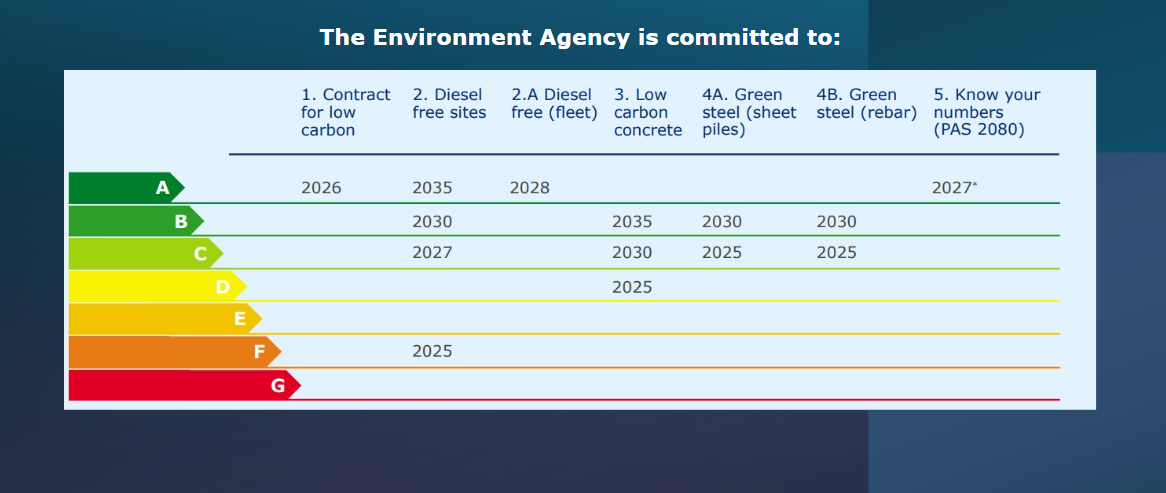The height and width of the screenshot is (493, 1166).
Task: Click the title "The Environment Agency is committed to:"
Action: tap(580, 37)
